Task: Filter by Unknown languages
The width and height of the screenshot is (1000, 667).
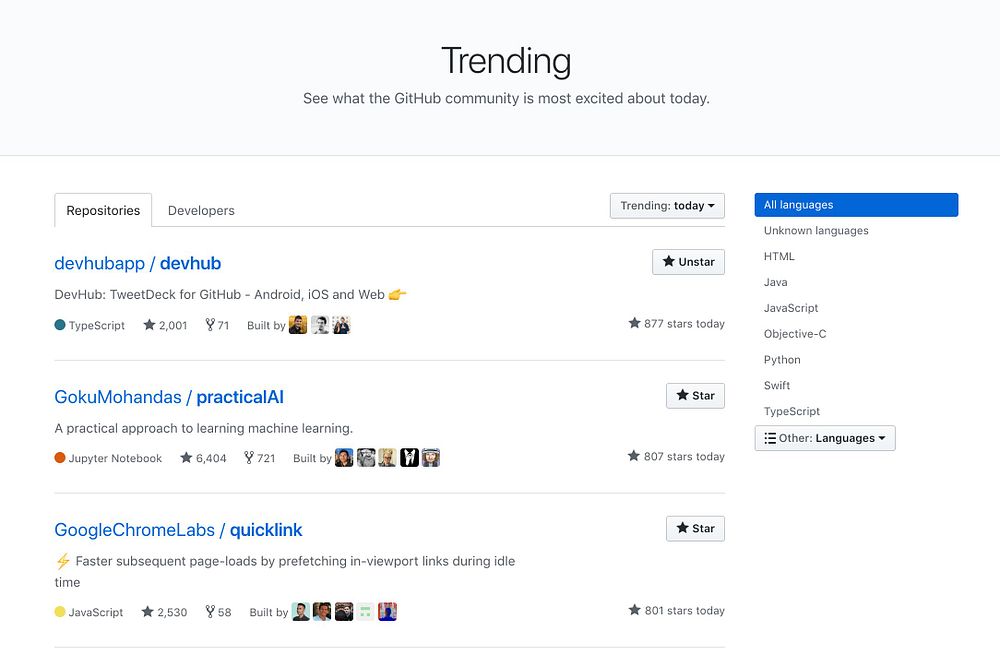Action: click(x=816, y=231)
